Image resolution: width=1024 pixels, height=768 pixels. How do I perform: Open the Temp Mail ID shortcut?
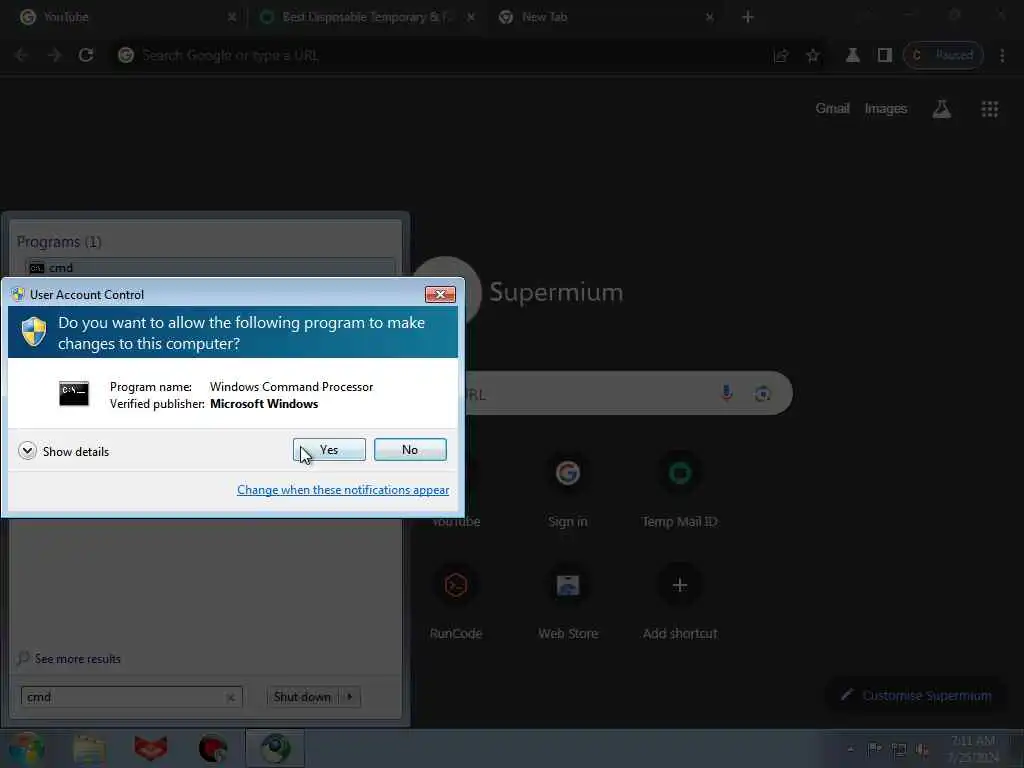point(679,488)
